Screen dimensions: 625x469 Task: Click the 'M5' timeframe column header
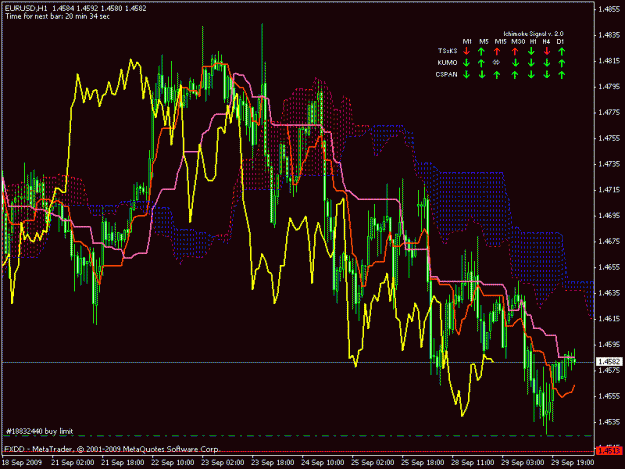483,41
